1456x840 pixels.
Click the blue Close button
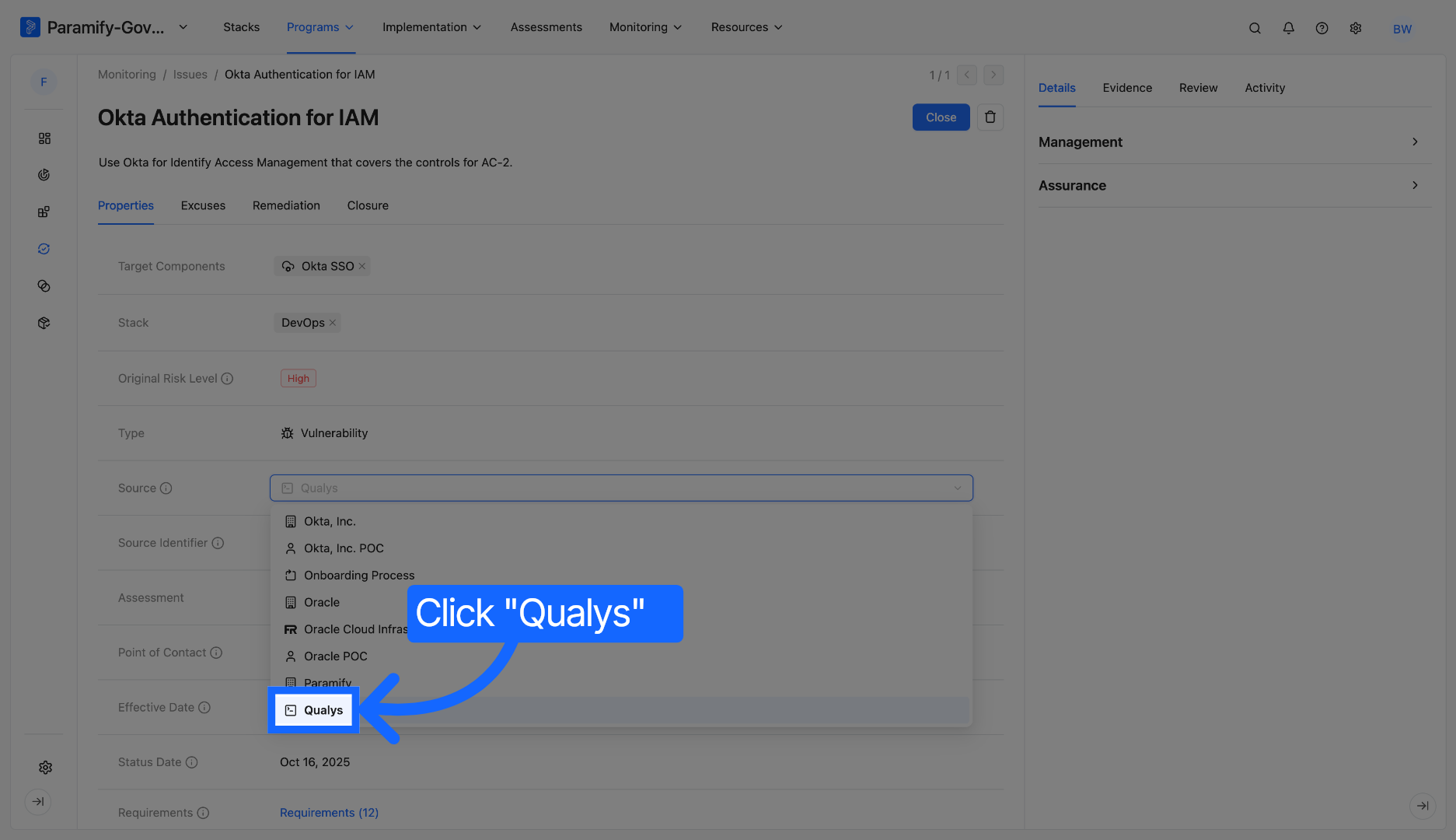pos(941,117)
